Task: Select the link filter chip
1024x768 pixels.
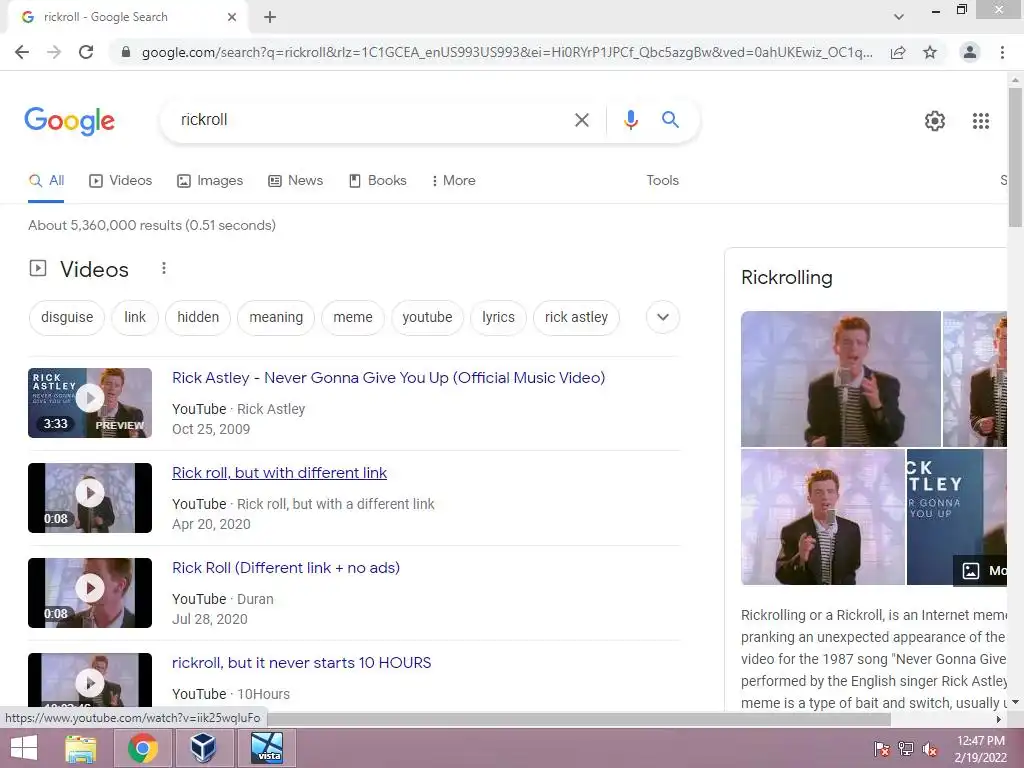Action: click(x=135, y=317)
